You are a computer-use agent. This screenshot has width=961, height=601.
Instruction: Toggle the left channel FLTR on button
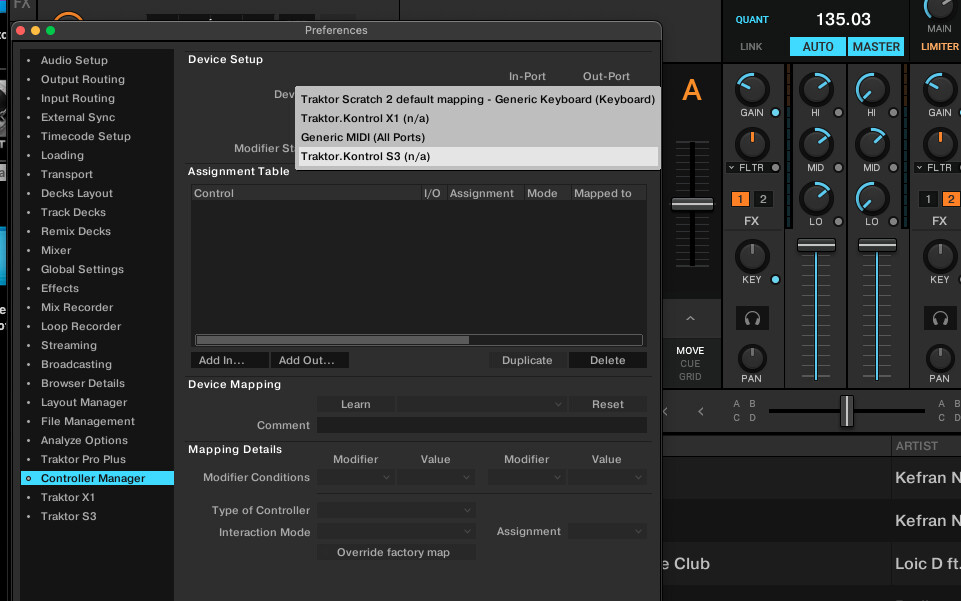775,167
